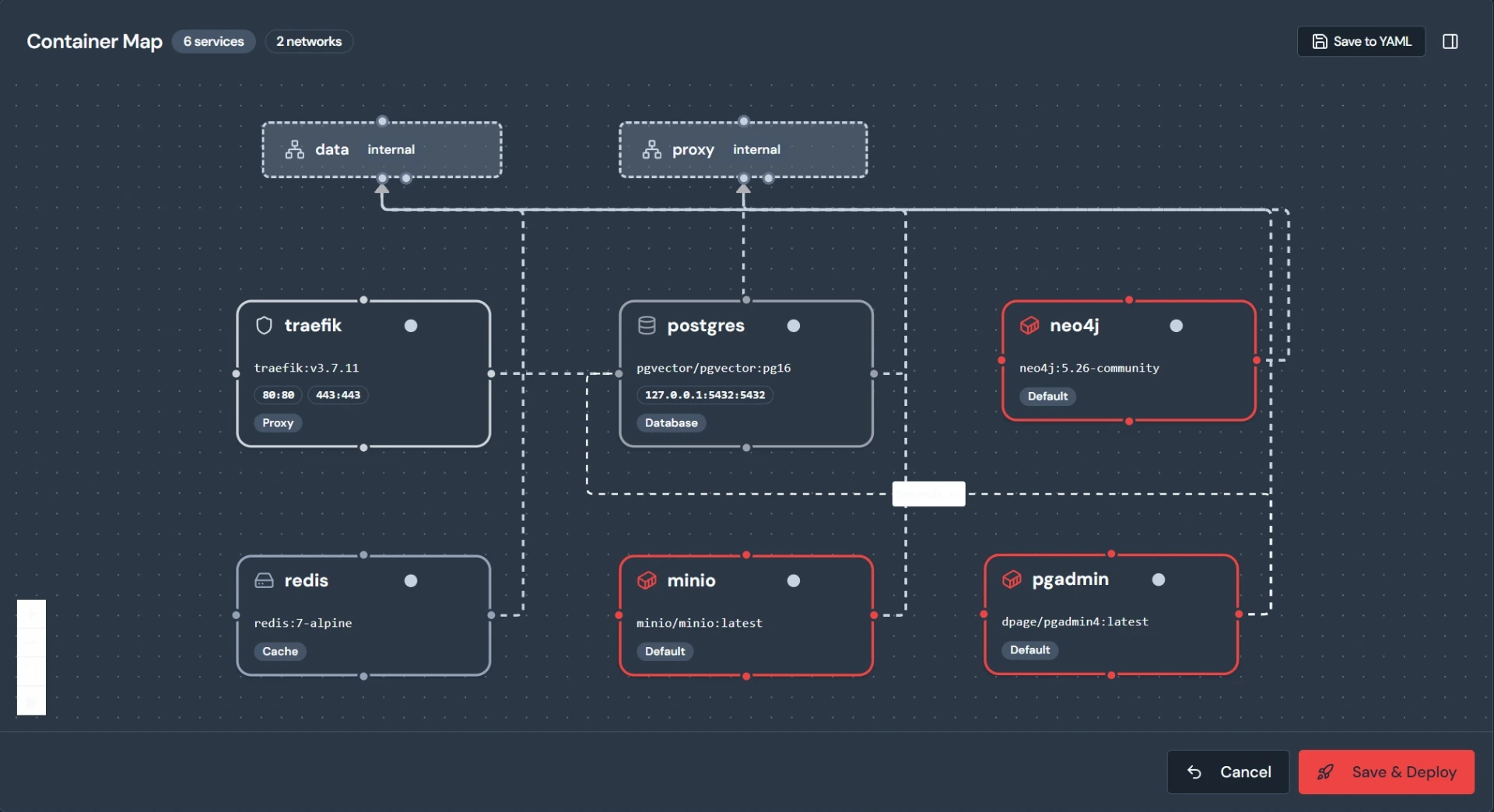Image resolution: width=1494 pixels, height=812 pixels.
Task: Click the rocket icon in Save & Deploy
Action: click(x=1325, y=772)
